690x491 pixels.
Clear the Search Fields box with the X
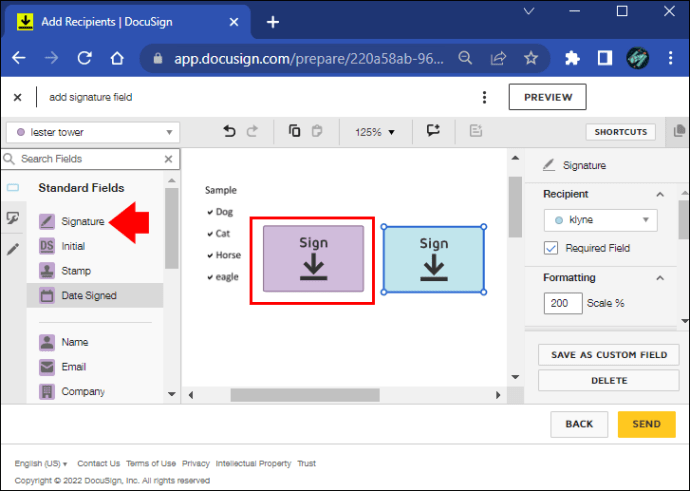pos(169,159)
